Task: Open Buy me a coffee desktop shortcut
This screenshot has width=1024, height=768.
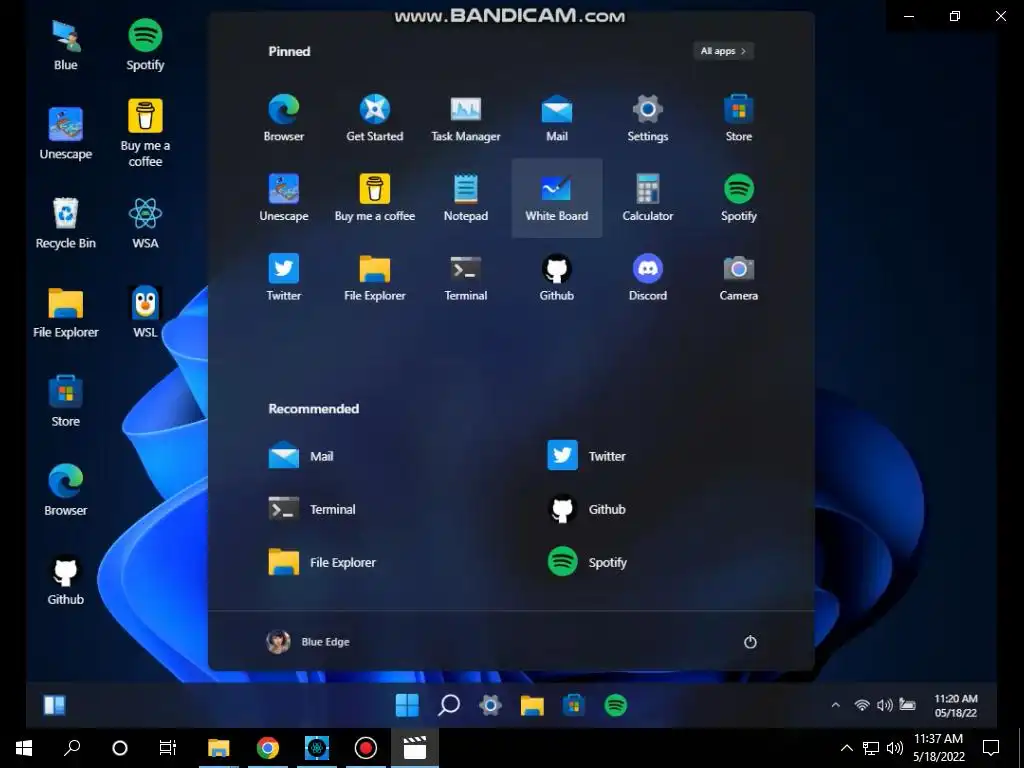Action: click(x=145, y=133)
